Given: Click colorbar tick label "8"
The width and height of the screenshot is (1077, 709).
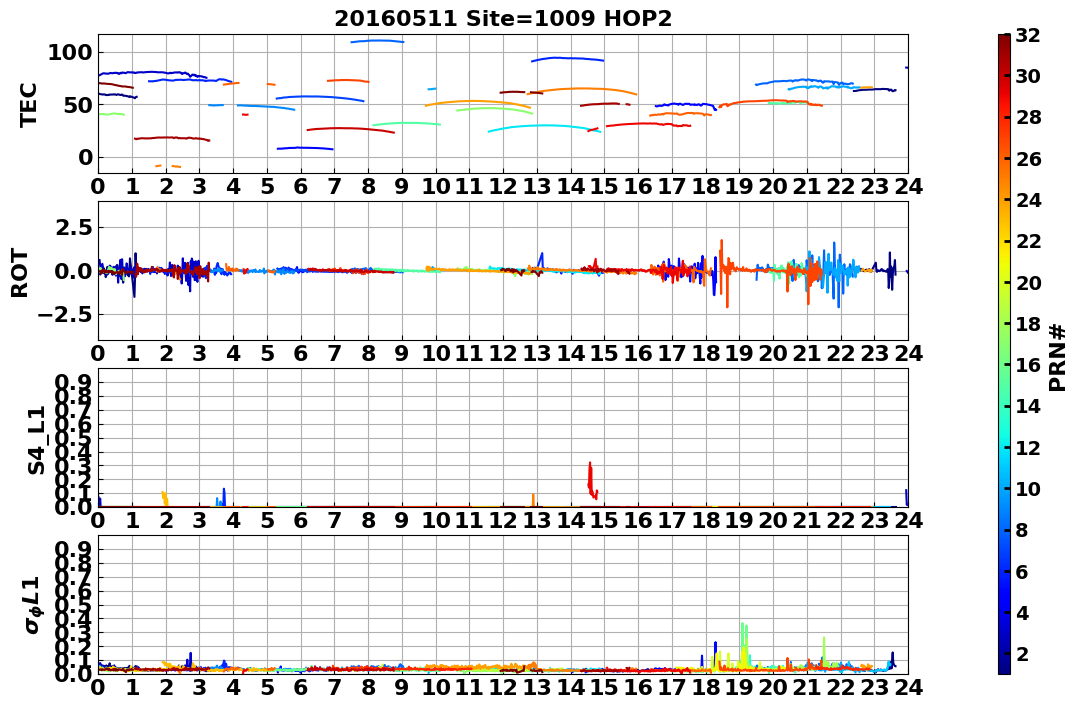Looking at the screenshot, I should (1022, 530).
